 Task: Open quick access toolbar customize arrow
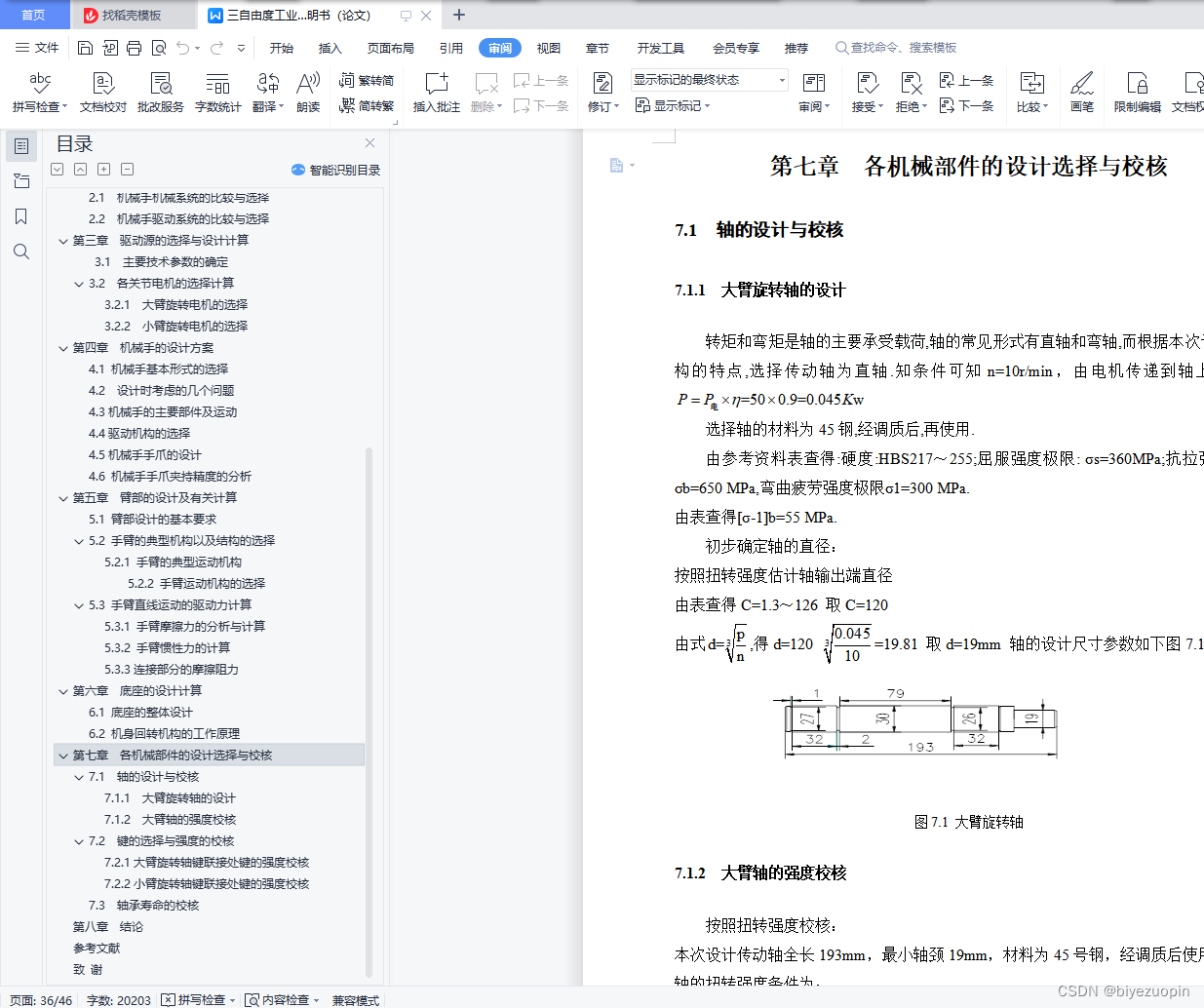tap(241, 48)
